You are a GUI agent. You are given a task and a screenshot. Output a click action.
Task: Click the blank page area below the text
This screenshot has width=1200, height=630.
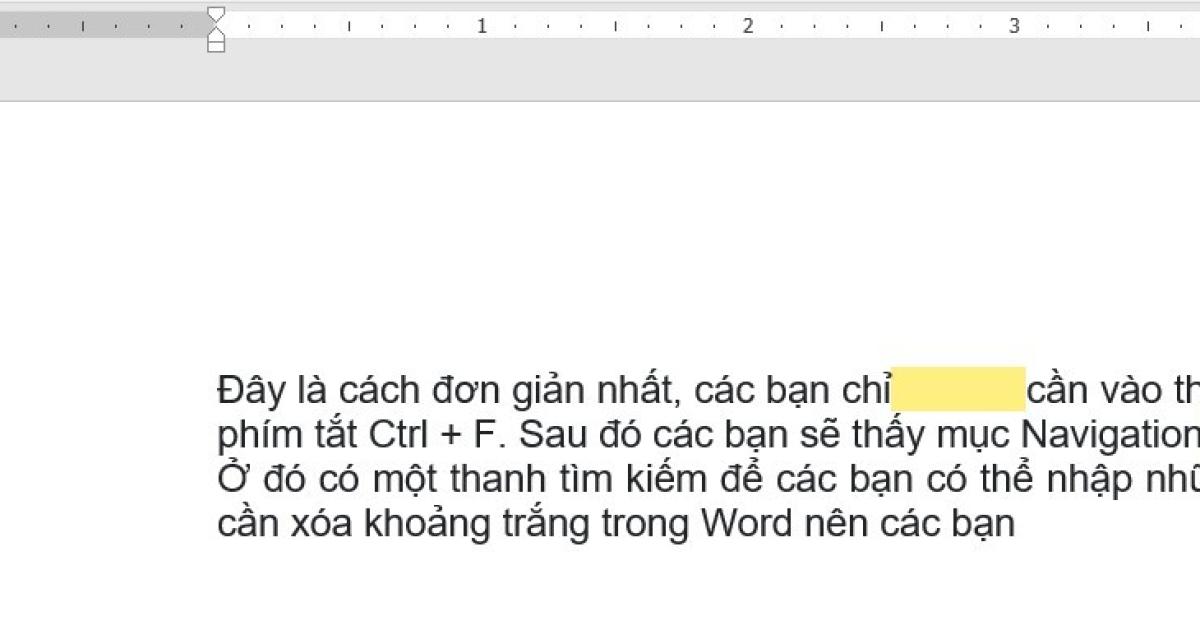click(600, 590)
